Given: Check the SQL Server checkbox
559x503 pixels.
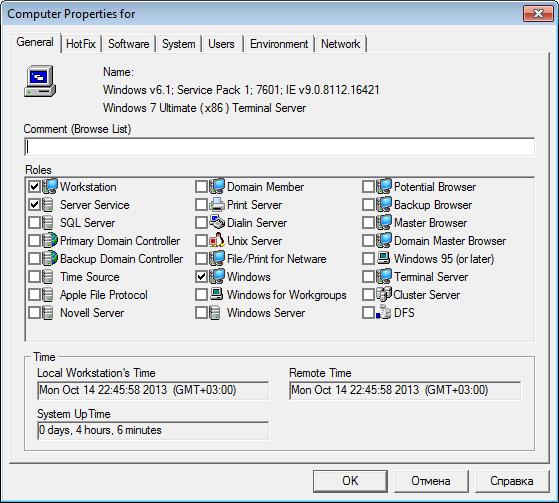Looking at the screenshot, I should pyautogui.click(x=35, y=223).
